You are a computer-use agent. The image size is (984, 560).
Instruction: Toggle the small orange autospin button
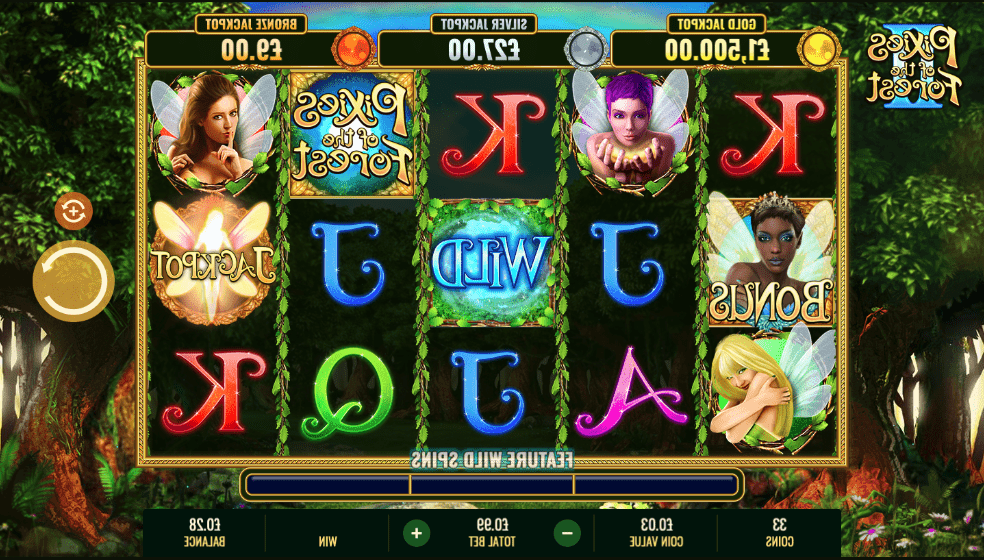(73, 211)
